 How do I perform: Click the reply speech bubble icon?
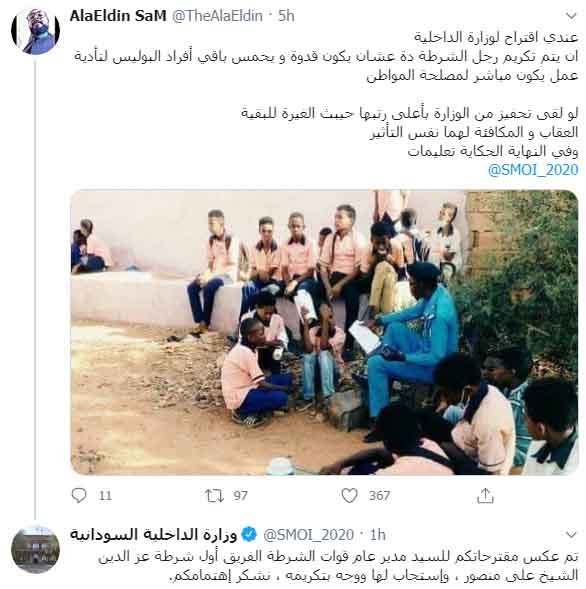[x=79, y=495]
